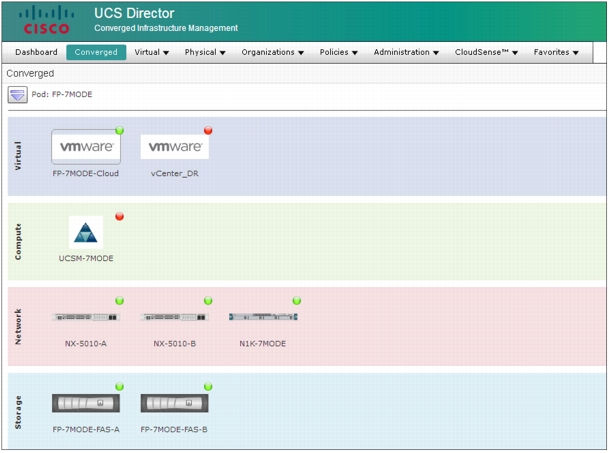Click the Converged breadcrumb heading
609x453 pixels.
[x=30, y=73]
